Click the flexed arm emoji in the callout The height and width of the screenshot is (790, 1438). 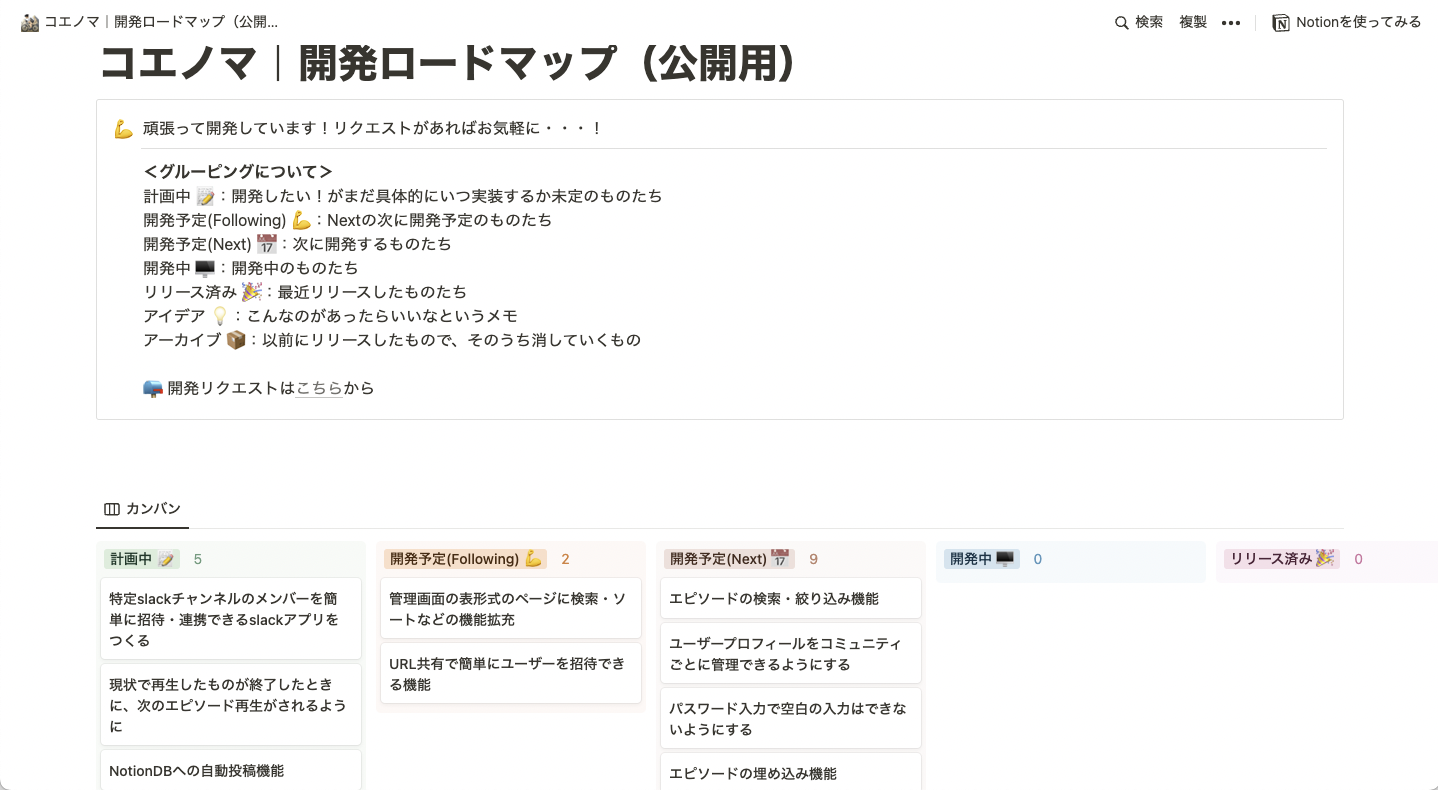[123, 129]
